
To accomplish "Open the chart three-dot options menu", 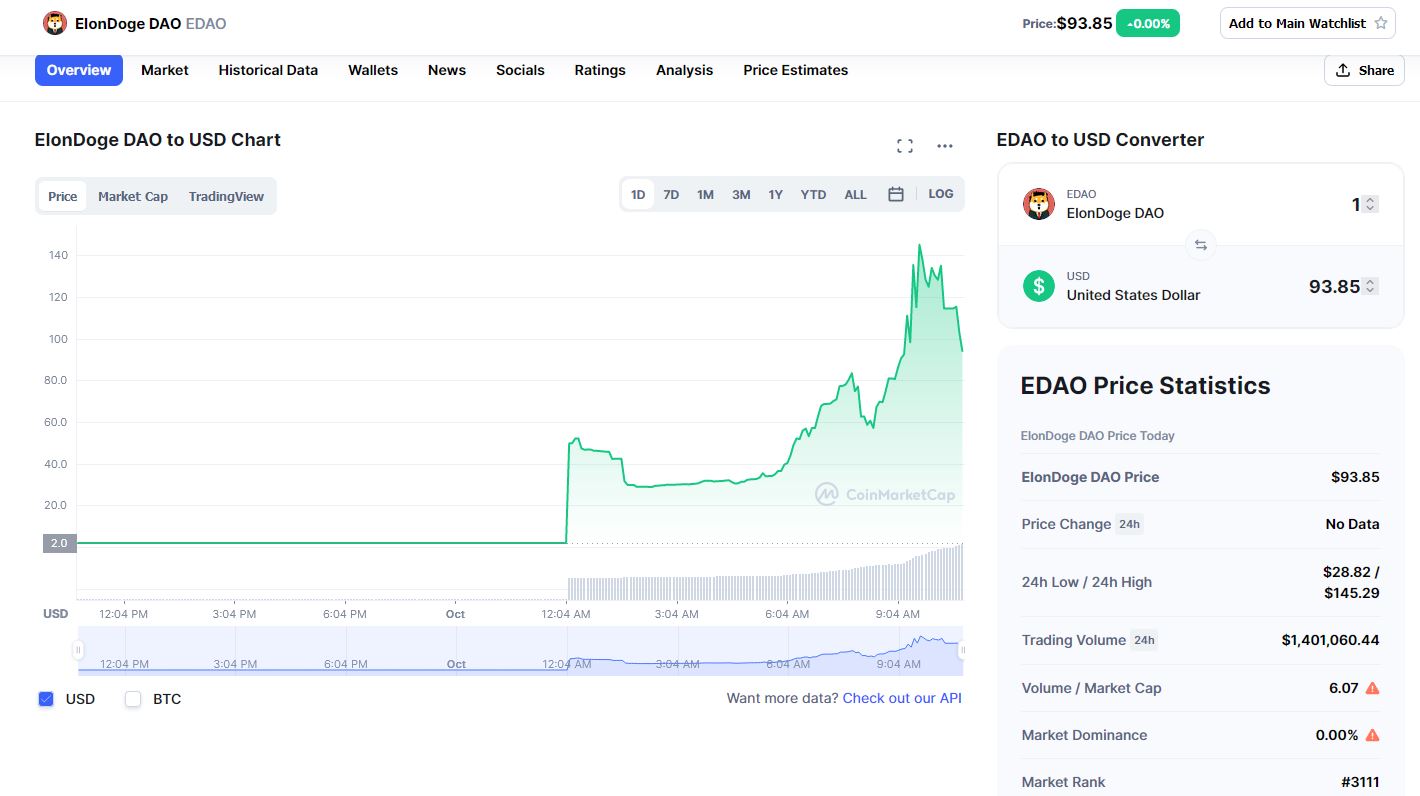I will click(x=945, y=146).
